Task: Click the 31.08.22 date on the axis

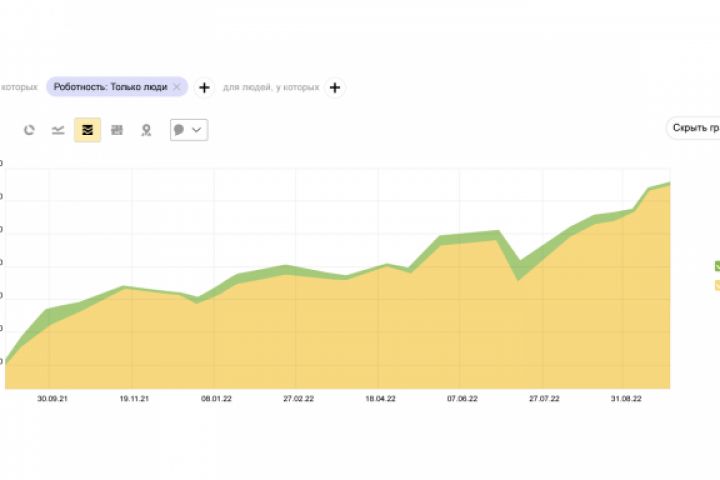Action: click(626, 398)
